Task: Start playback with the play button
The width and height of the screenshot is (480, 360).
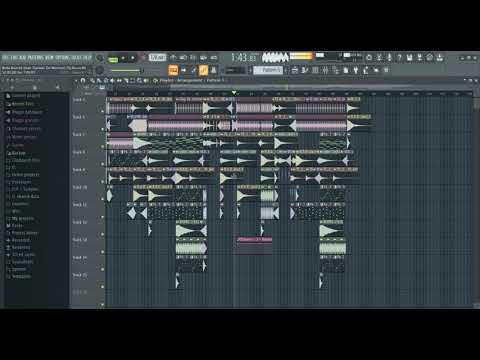Action: point(123,58)
